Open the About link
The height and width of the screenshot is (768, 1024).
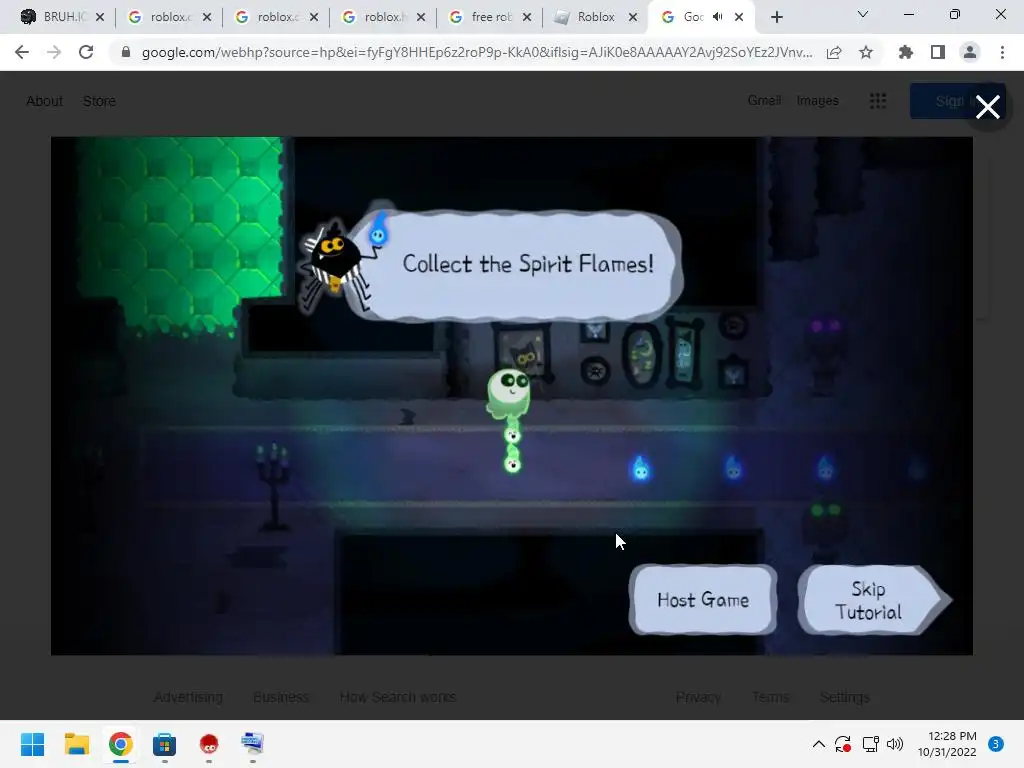(x=44, y=101)
